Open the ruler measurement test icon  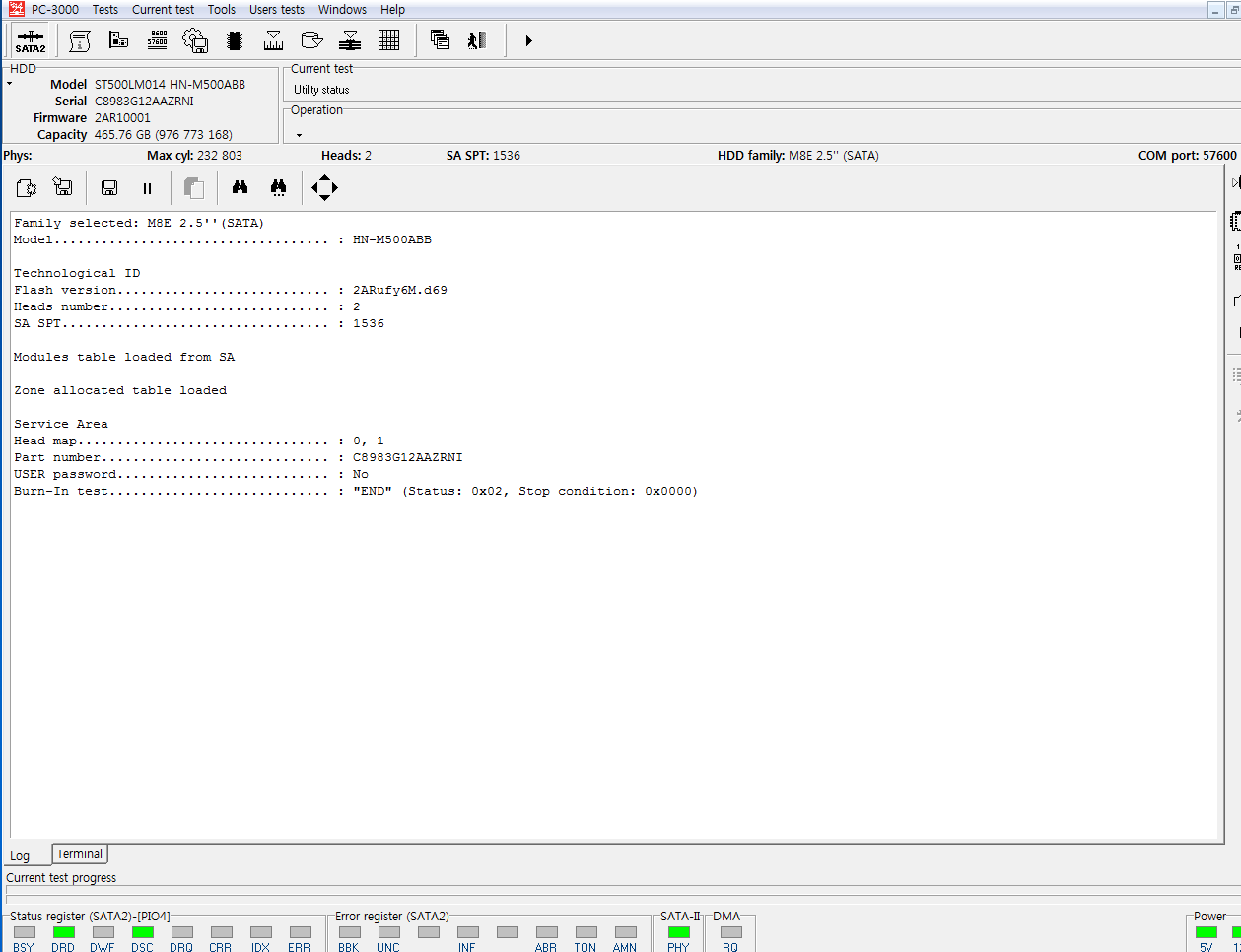click(273, 40)
